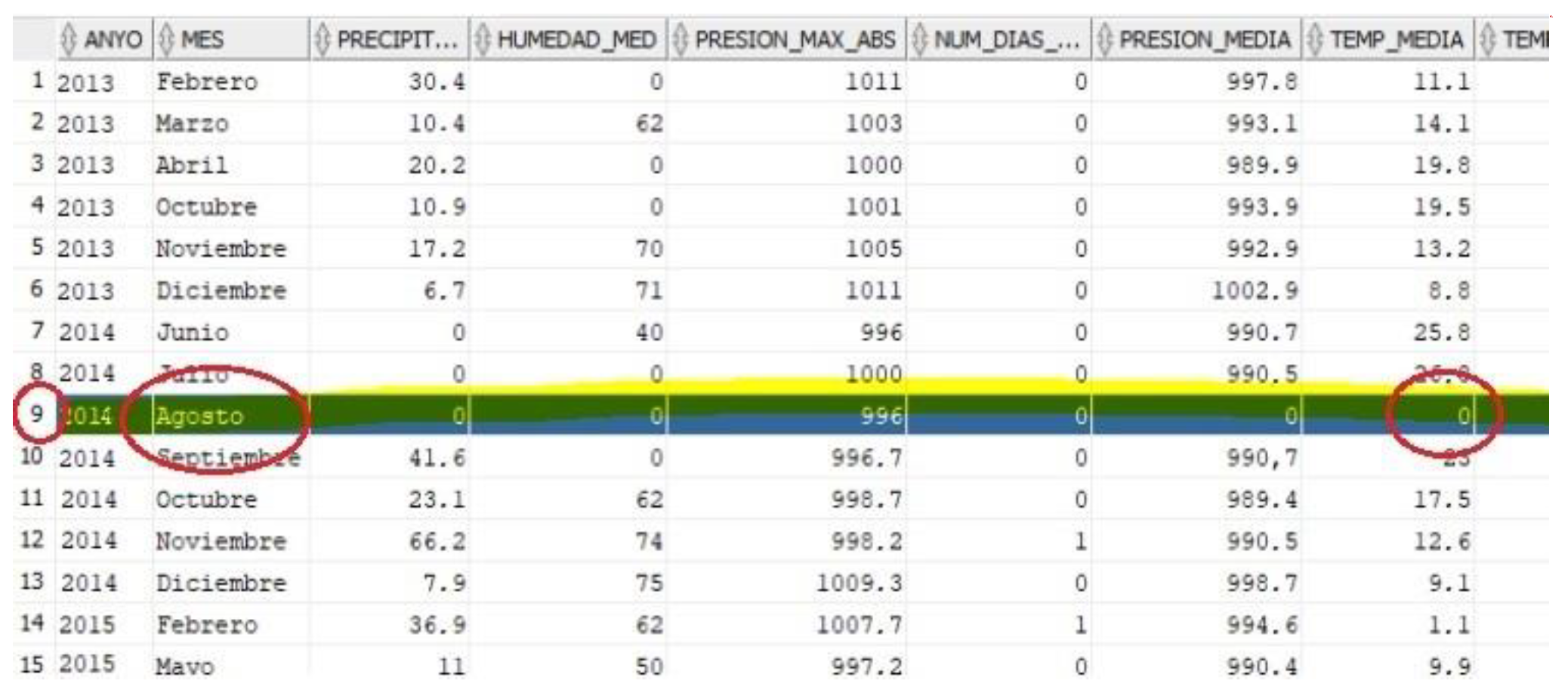The image size is (1568, 693).
Task: Click the HUMEDAD_MED value 75
Action: [x=650, y=583]
